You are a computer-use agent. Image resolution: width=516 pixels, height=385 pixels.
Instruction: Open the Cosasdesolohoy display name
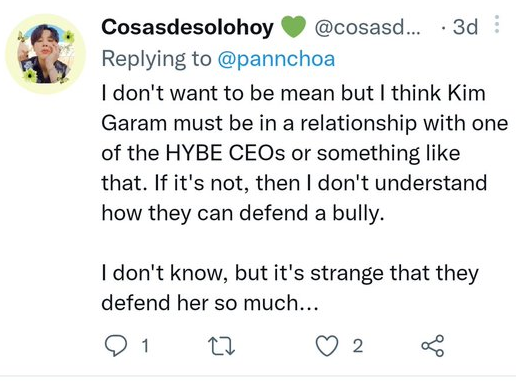point(187,27)
